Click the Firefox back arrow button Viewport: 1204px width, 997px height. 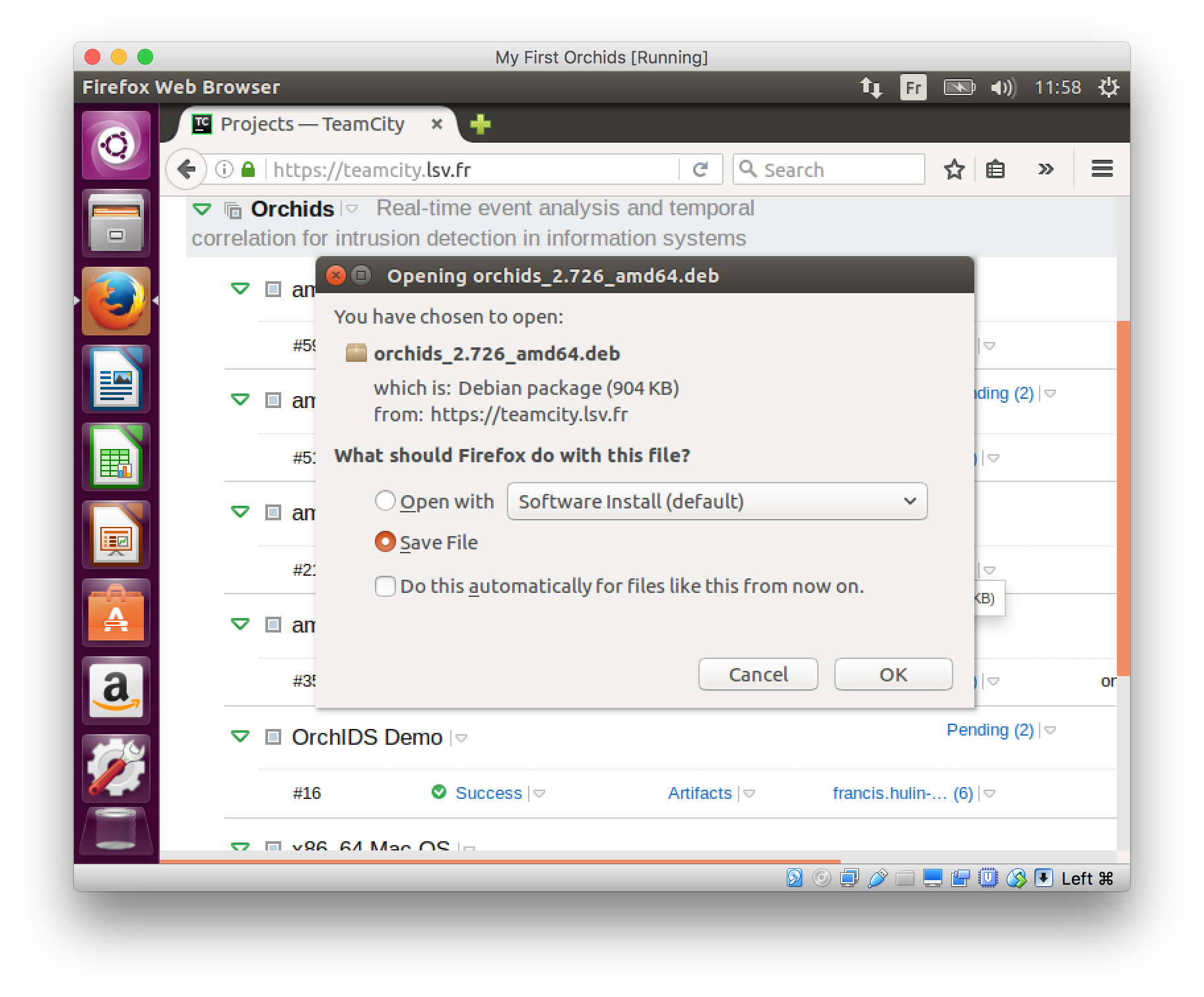point(186,170)
